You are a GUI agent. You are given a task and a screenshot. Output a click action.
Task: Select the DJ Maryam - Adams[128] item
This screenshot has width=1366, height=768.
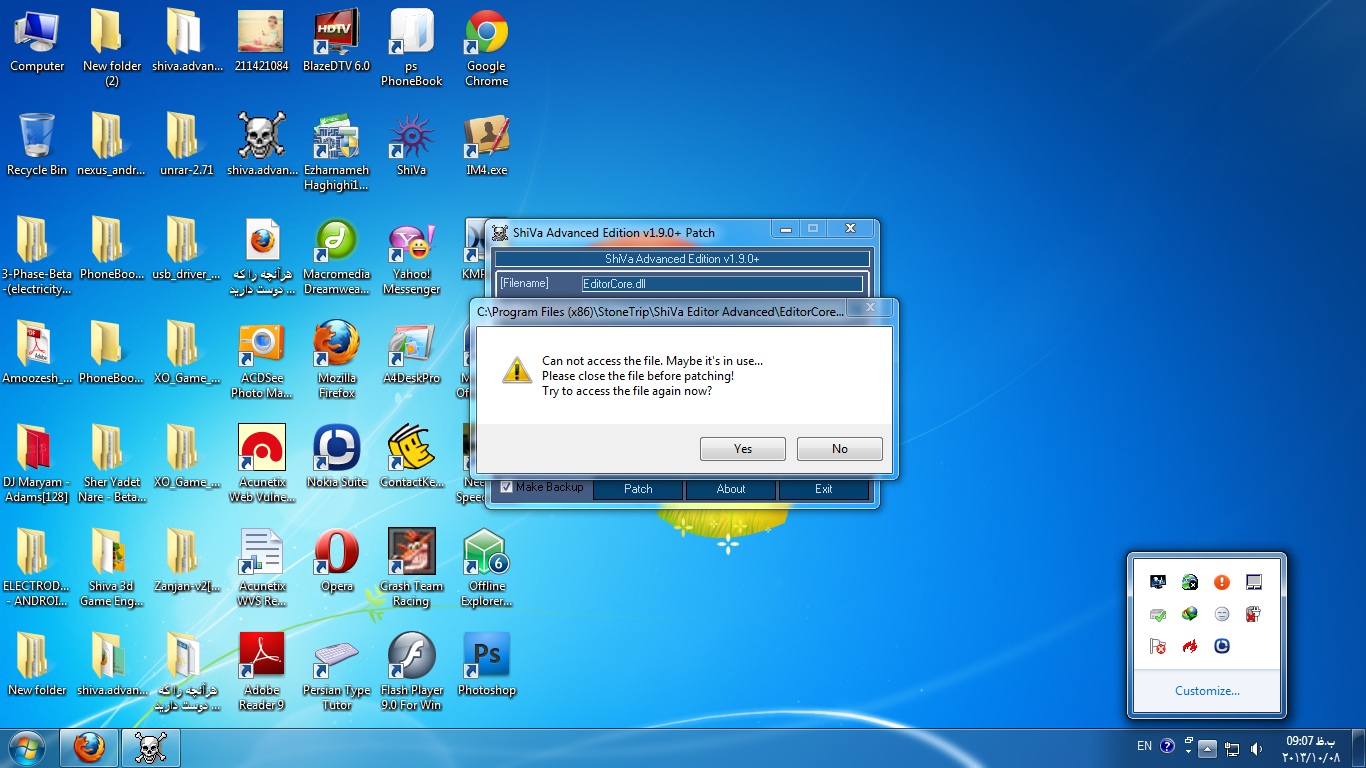pyautogui.click(x=37, y=464)
